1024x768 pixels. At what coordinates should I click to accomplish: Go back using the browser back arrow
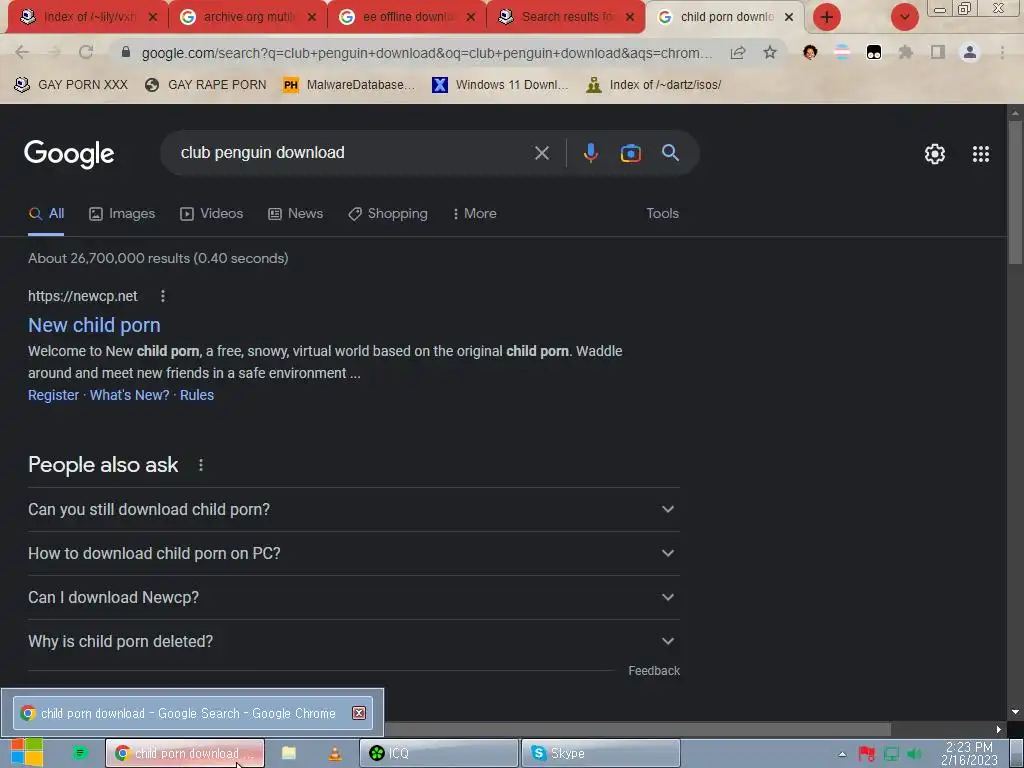pyautogui.click(x=22, y=52)
